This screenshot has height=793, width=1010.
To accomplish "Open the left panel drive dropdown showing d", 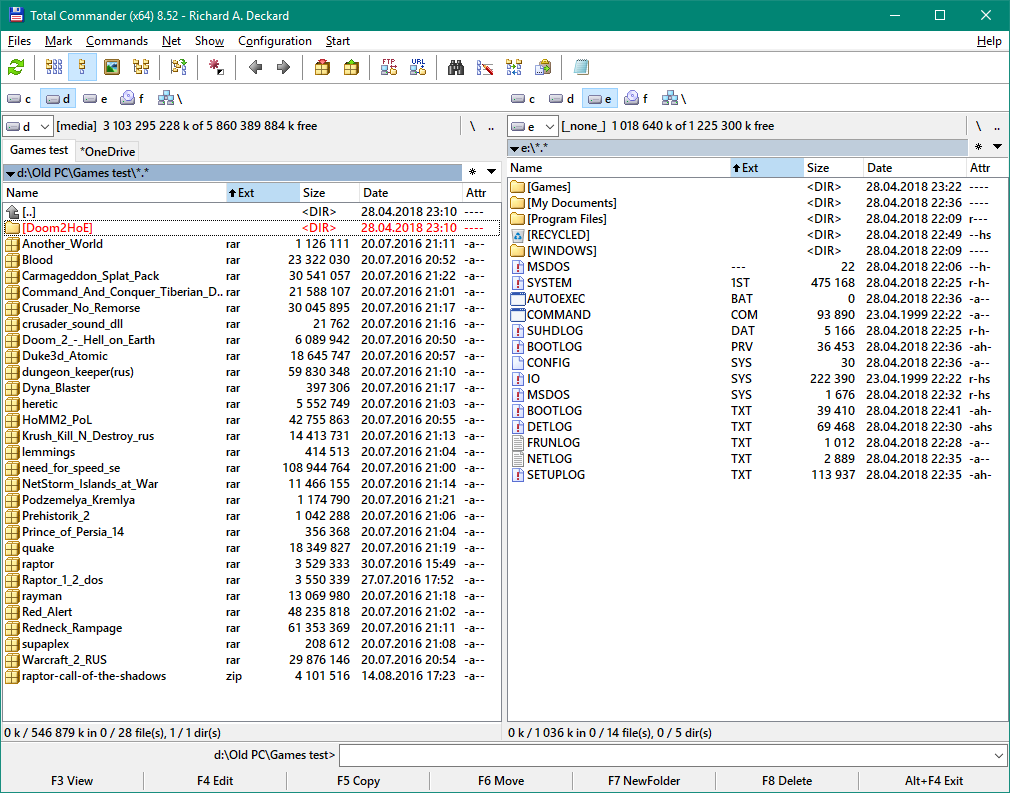I will [x=28, y=126].
